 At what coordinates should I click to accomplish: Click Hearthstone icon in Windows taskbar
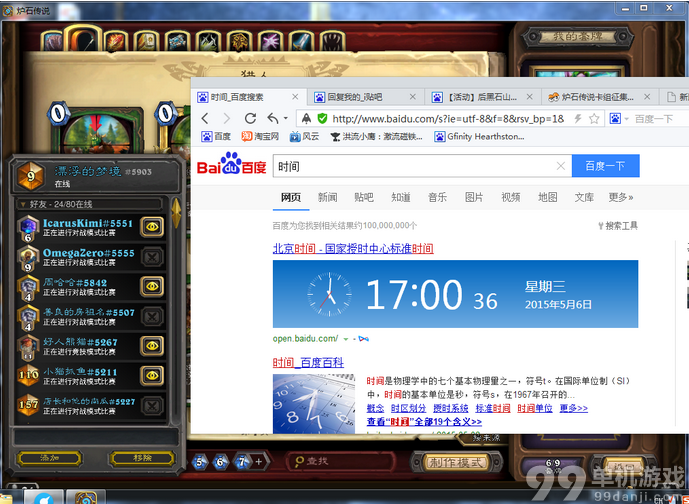[x=86, y=497]
